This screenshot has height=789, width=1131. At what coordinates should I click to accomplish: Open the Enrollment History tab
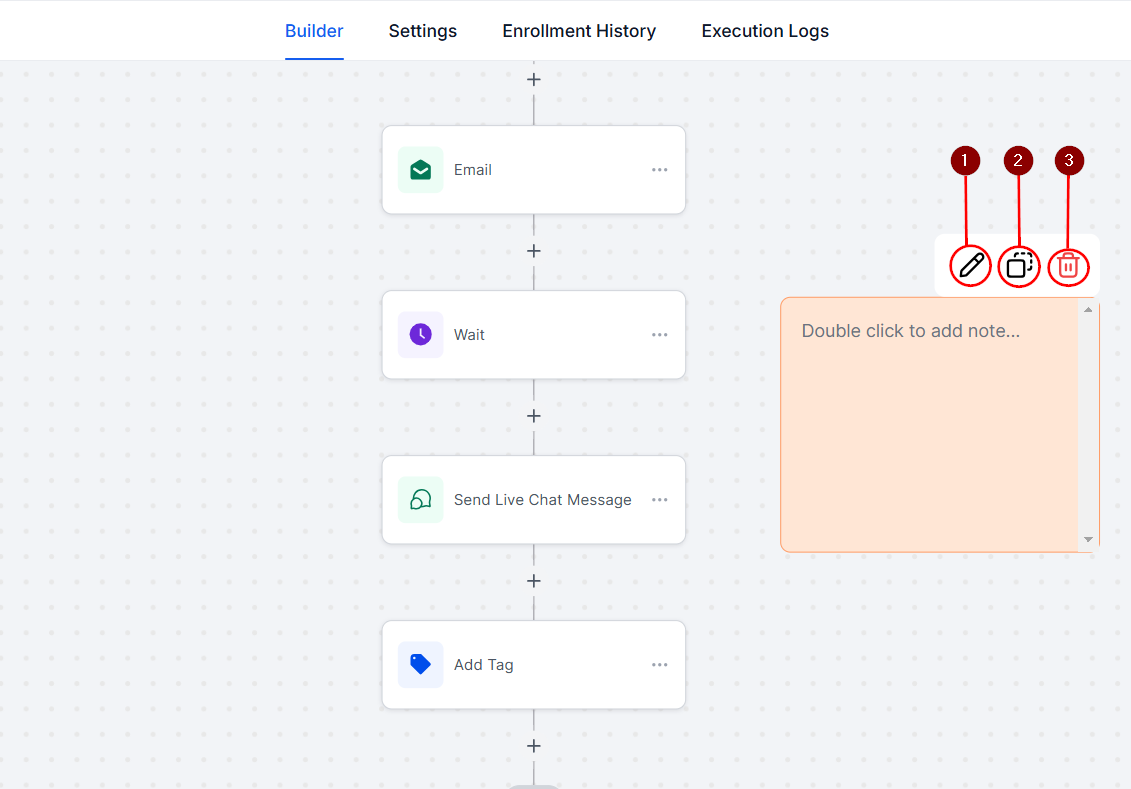[579, 31]
